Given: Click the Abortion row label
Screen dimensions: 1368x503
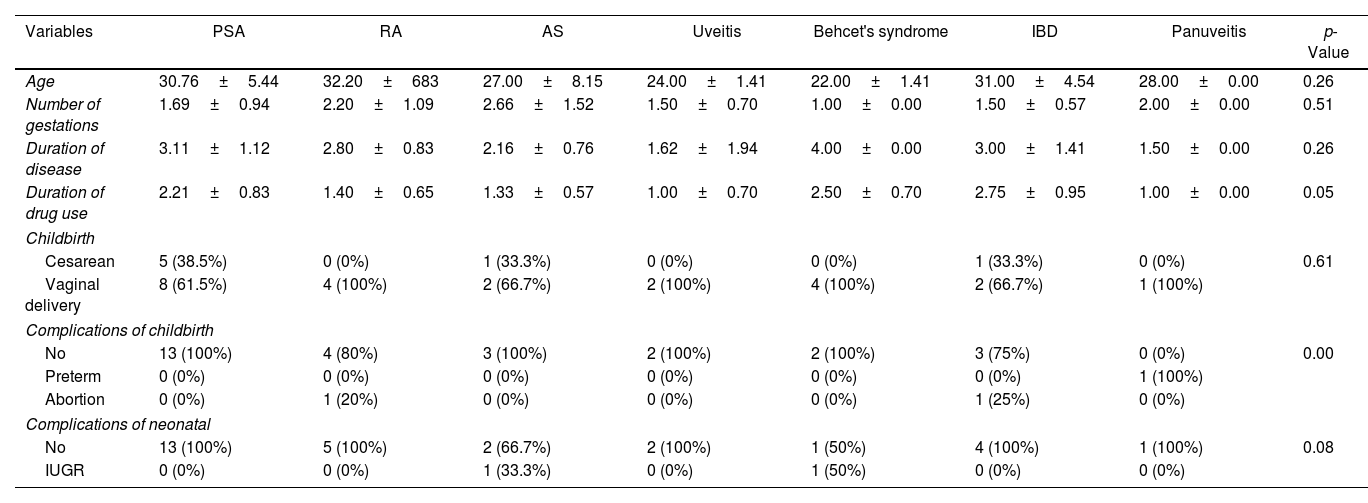Looking at the screenshot, I should coord(74,400).
